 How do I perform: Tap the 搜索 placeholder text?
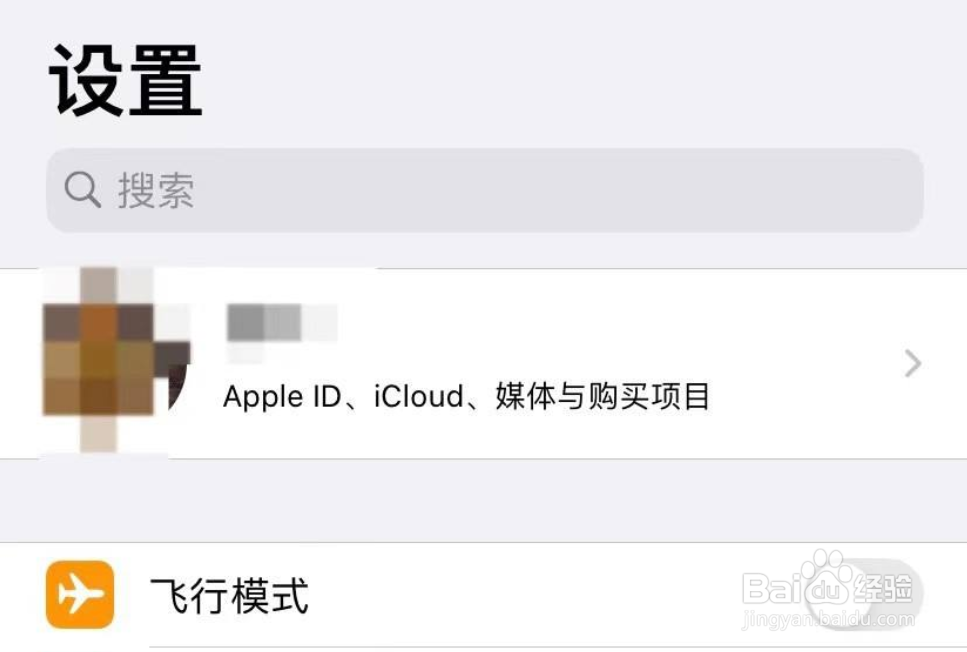[x=156, y=190]
